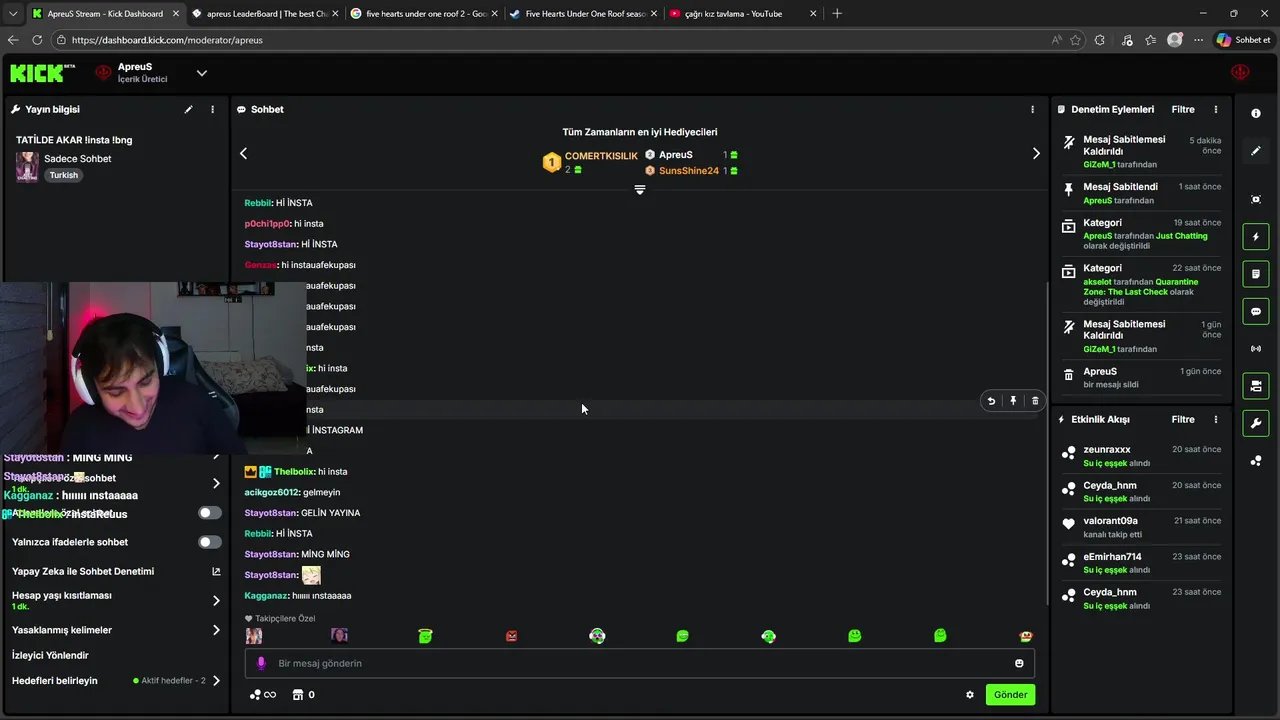Click username 'acikgoz6012' in chat
The height and width of the screenshot is (720, 1280).
coord(272,492)
